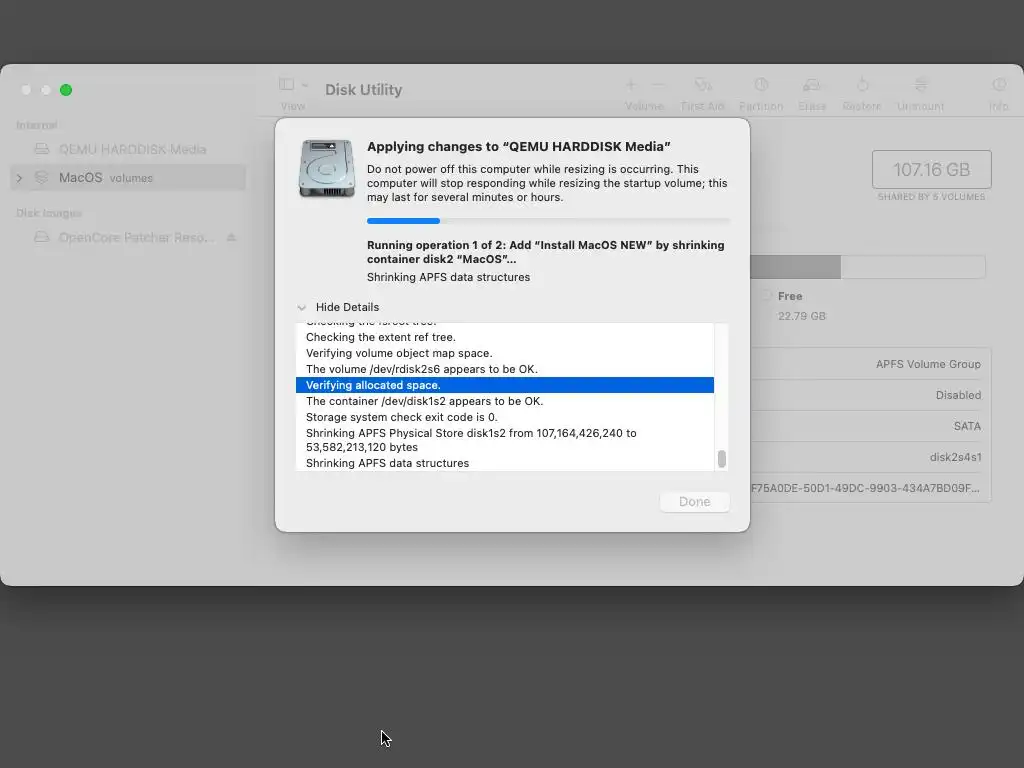The height and width of the screenshot is (768, 1024).
Task: Click the Hide Details label
Action: [x=347, y=307]
